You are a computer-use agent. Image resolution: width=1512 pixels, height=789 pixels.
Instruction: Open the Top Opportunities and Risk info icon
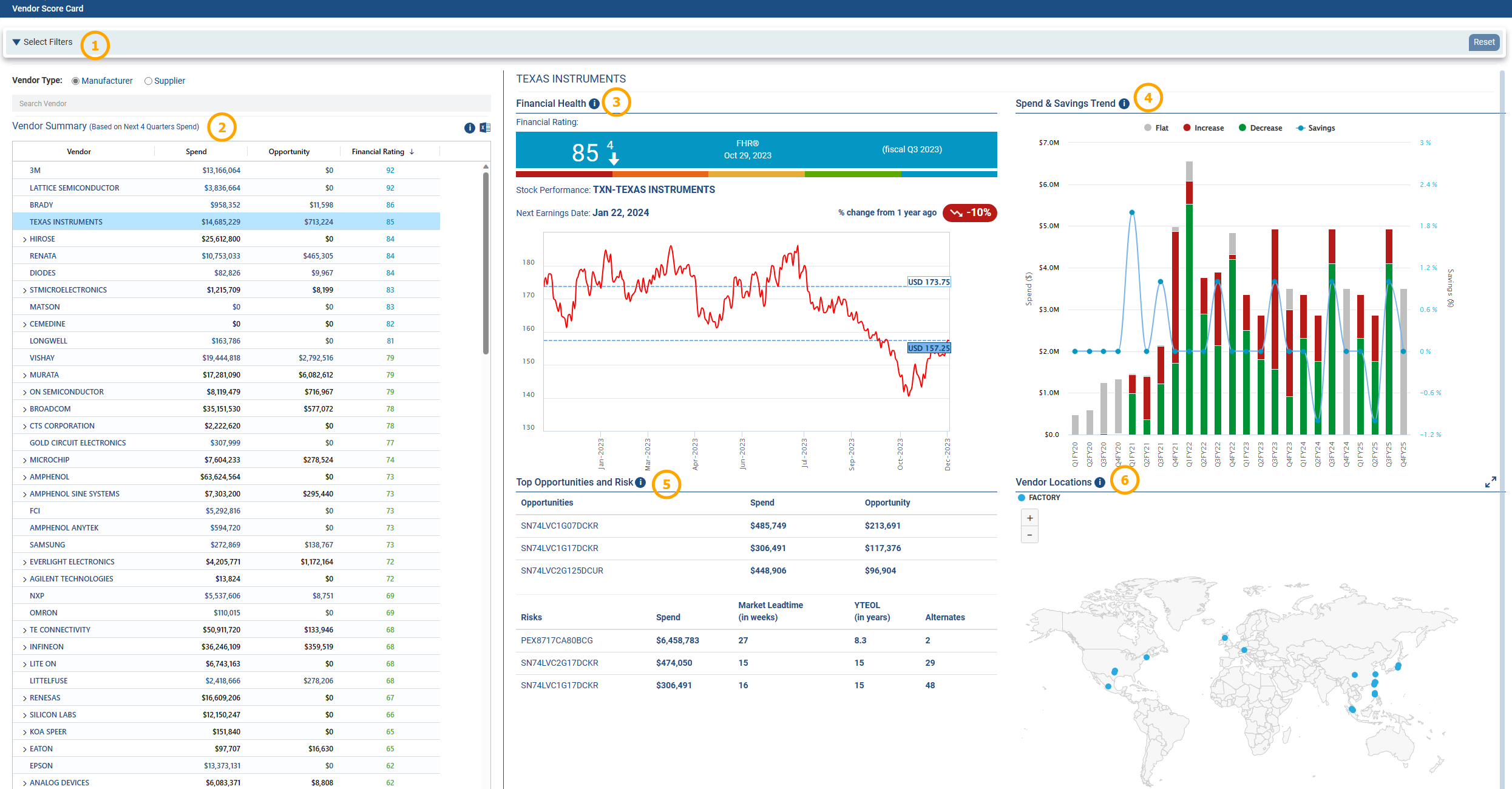coord(640,483)
